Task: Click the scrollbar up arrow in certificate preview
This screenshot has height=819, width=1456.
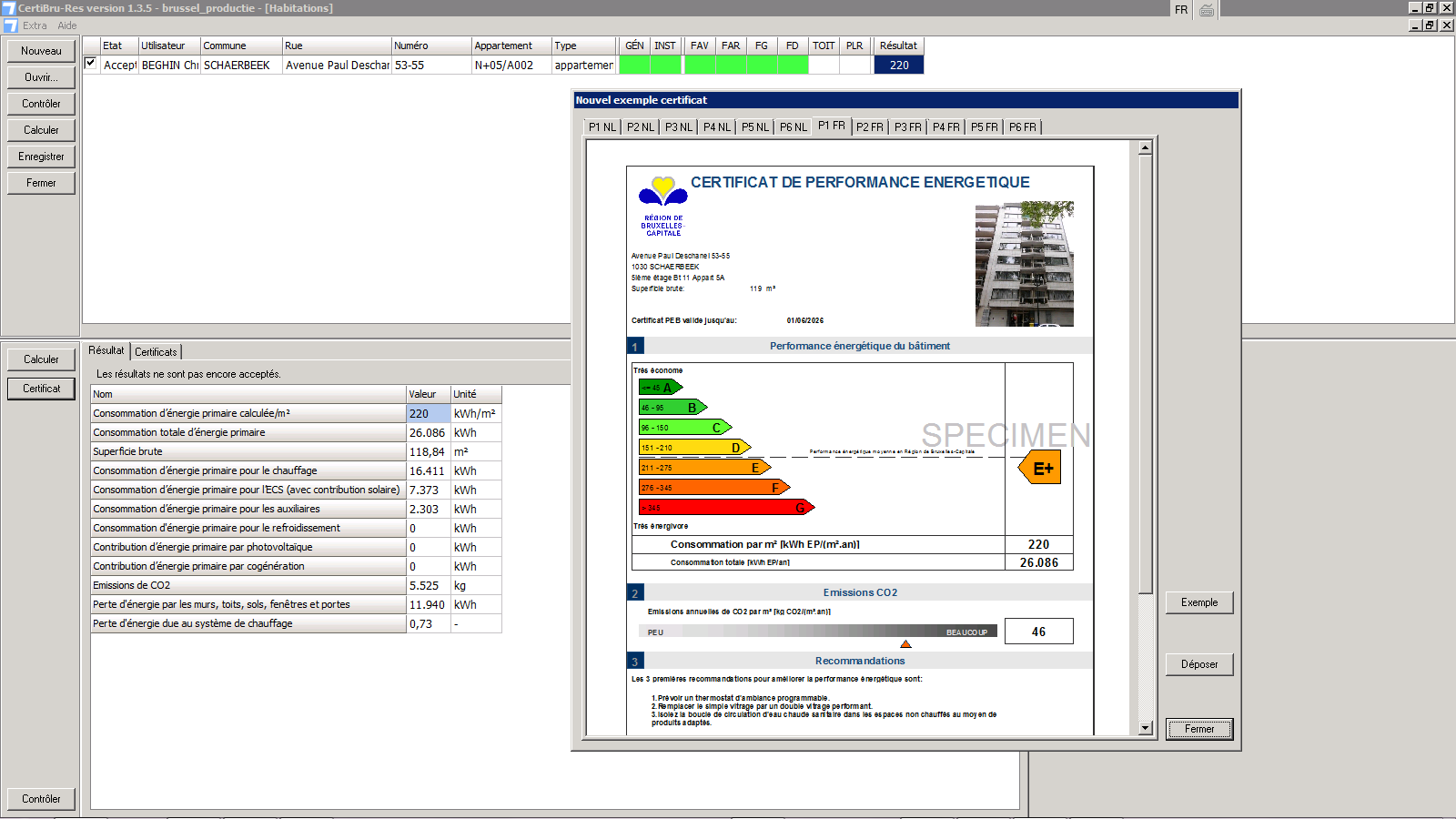Action: click(1146, 147)
